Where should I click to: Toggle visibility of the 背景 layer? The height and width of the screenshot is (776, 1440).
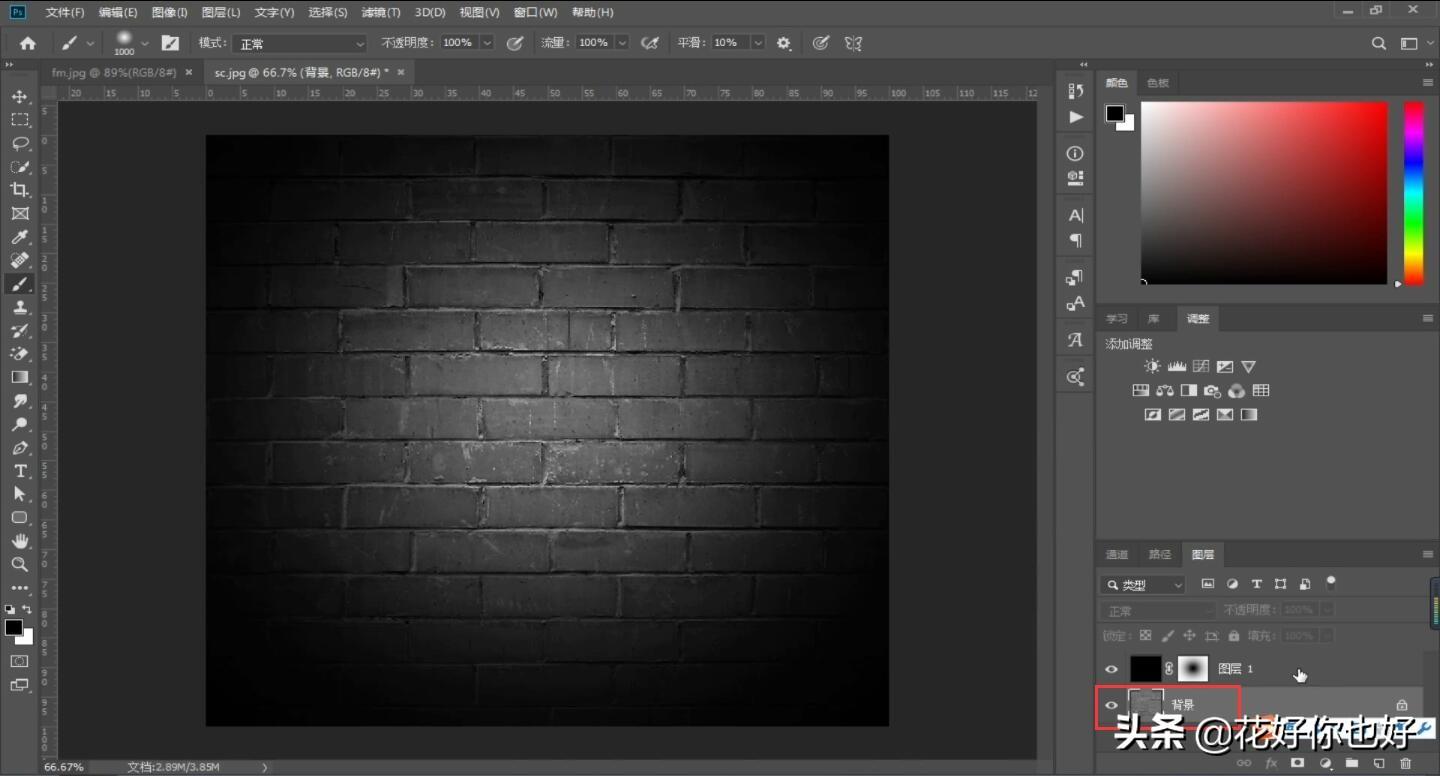(x=1111, y=705)
